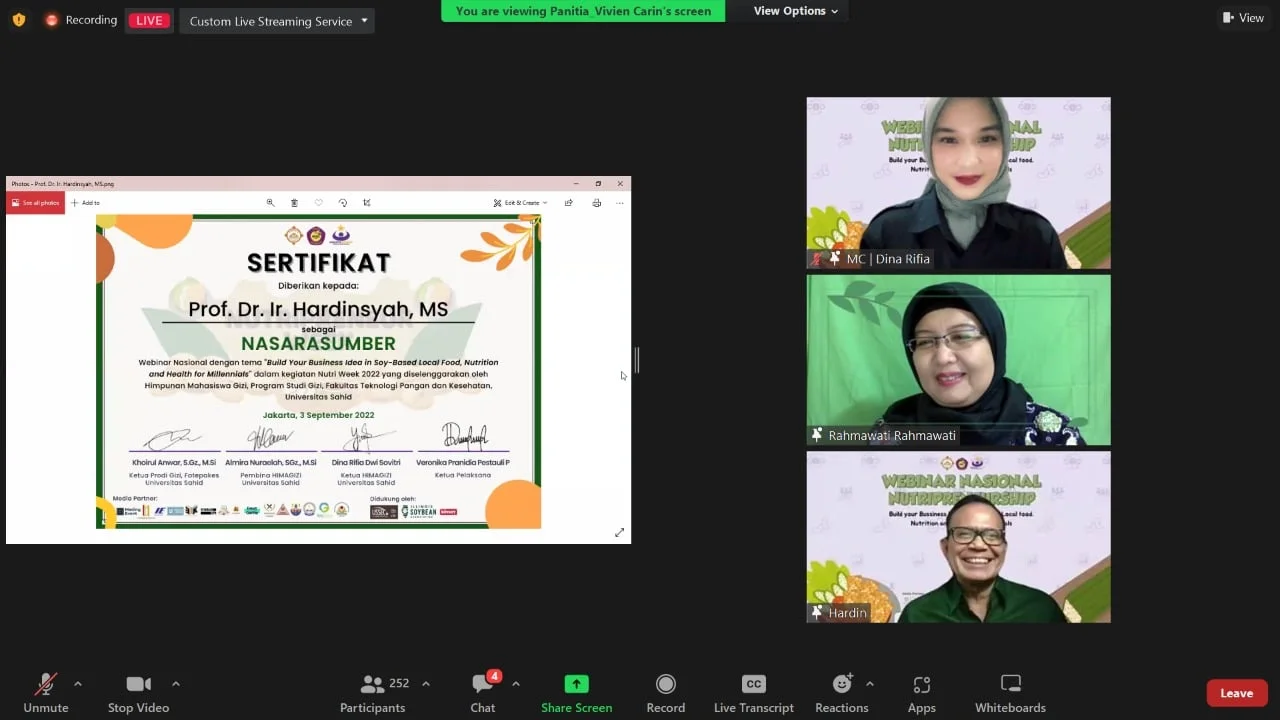
Task: Click the participant count '252'
Action: pos(399,684)
